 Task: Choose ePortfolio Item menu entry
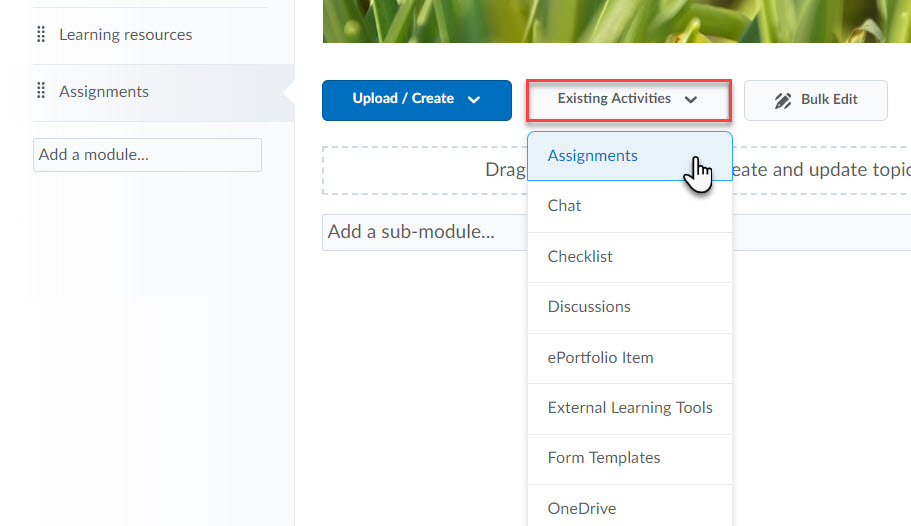click(x=630, y=358)
